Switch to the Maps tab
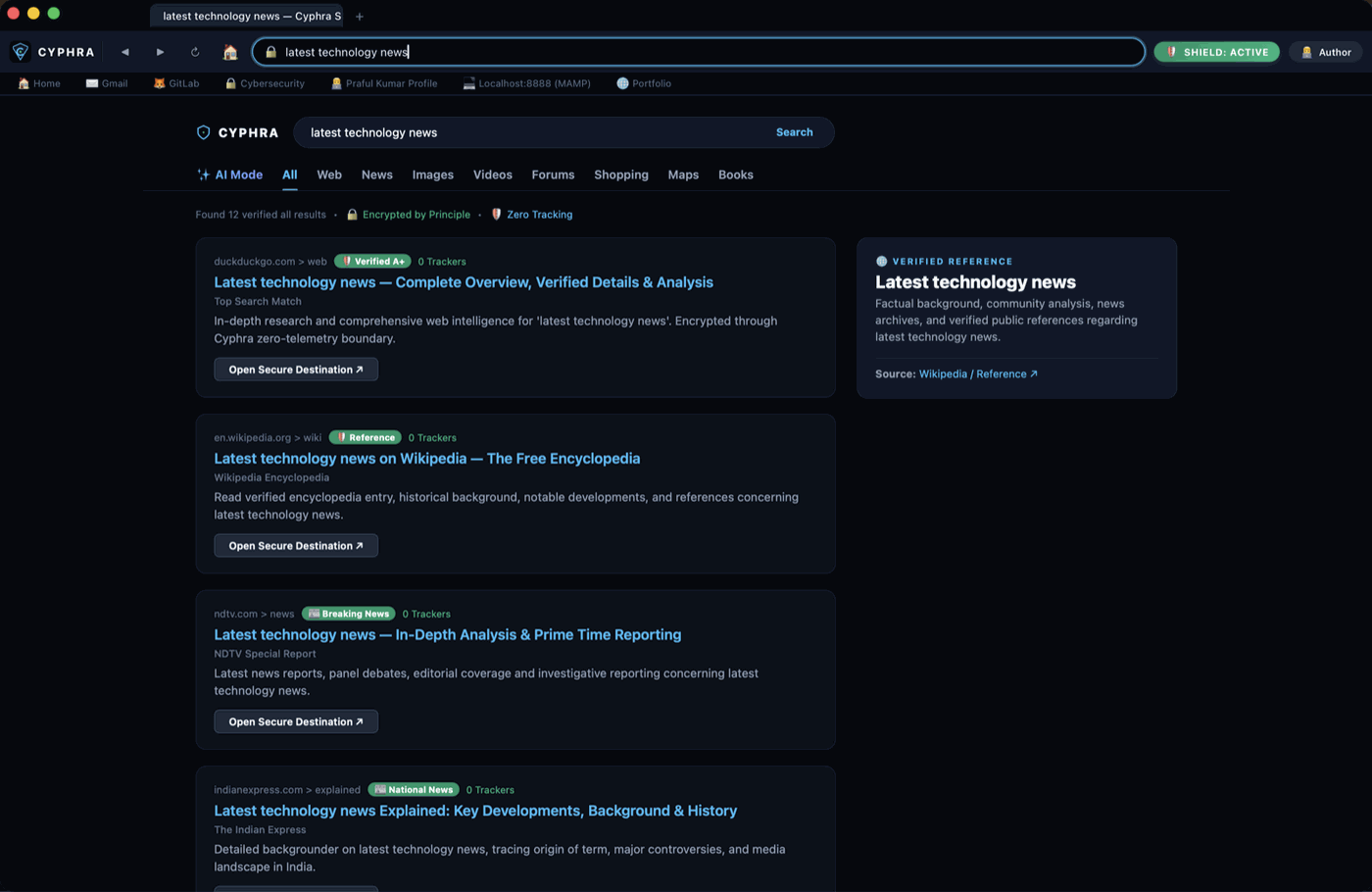Screen dimensions: 1372x892 [683, 174]
